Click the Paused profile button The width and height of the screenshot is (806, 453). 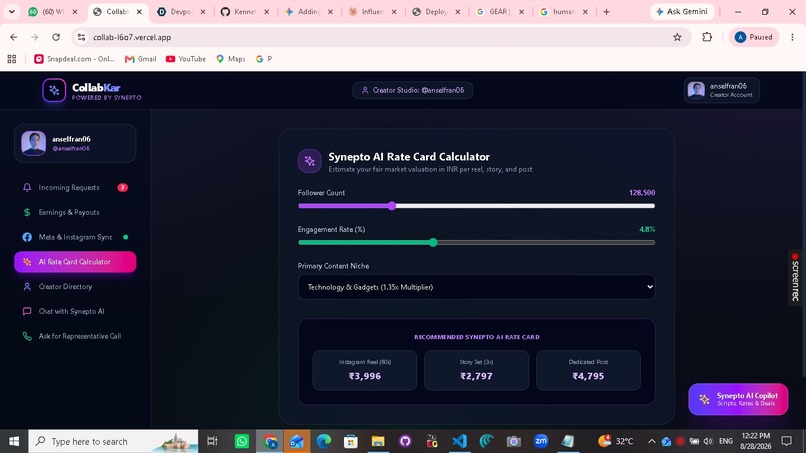(x=754, y=37)
